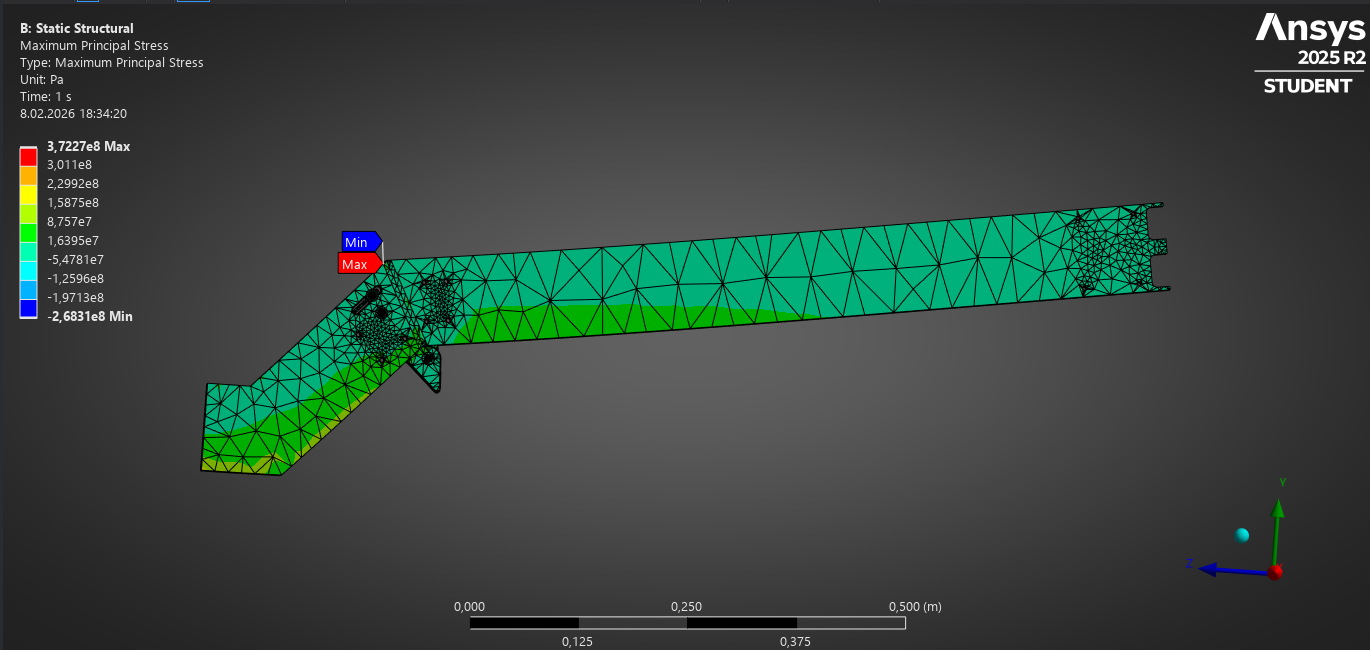
Task: Click the 3,7227e8 Max legend value
Action: [88, 146]
